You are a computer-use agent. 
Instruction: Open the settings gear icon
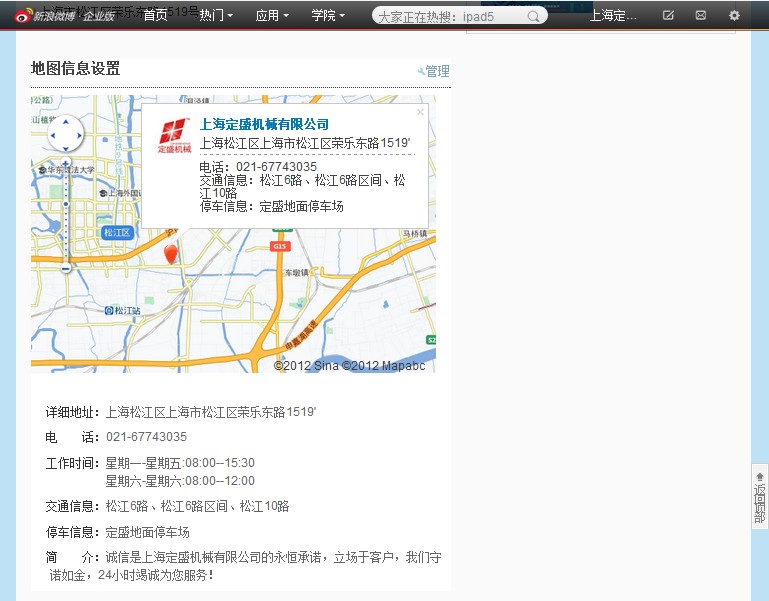[x=734, y=15]
